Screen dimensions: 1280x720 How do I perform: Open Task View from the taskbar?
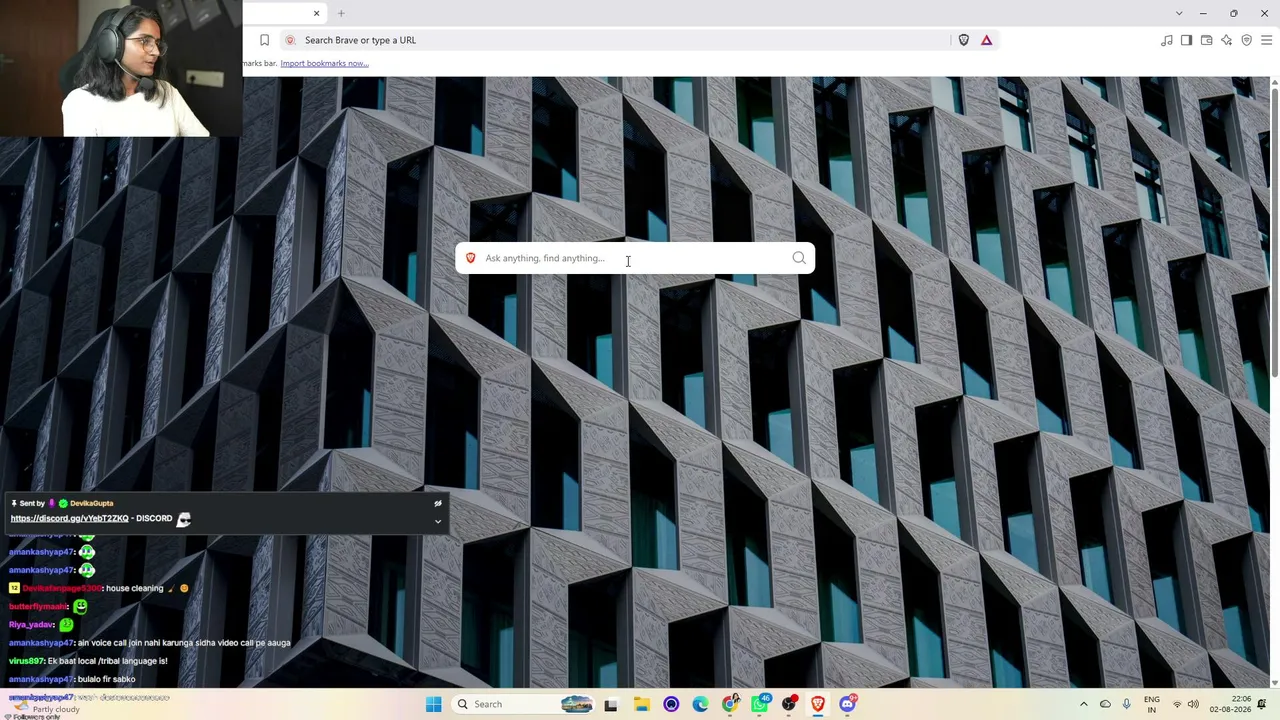click(x=611, y=704)
